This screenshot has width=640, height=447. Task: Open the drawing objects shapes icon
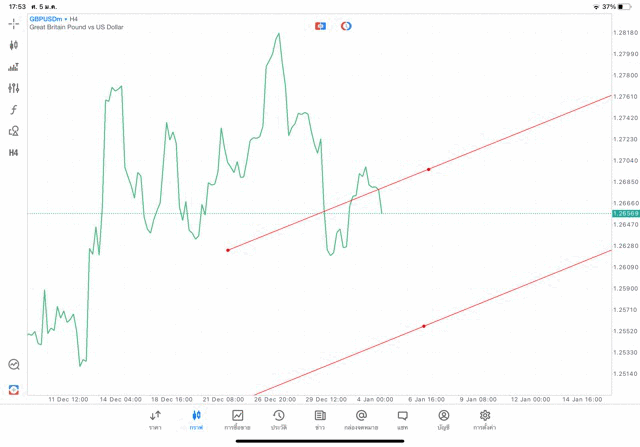point(14,131)
